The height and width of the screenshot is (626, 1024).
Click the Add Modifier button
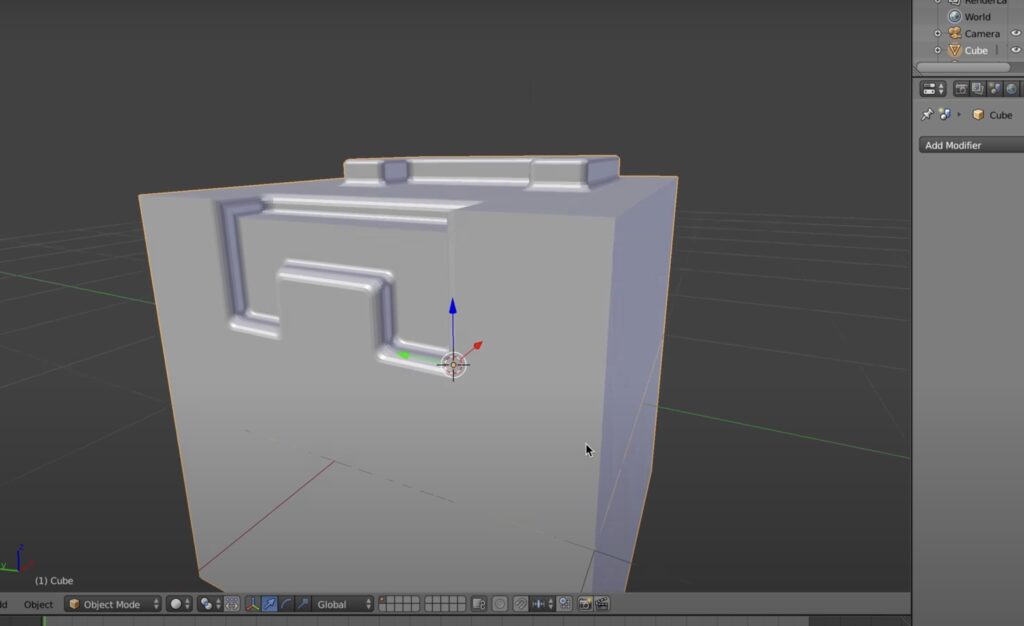[971, 145]
